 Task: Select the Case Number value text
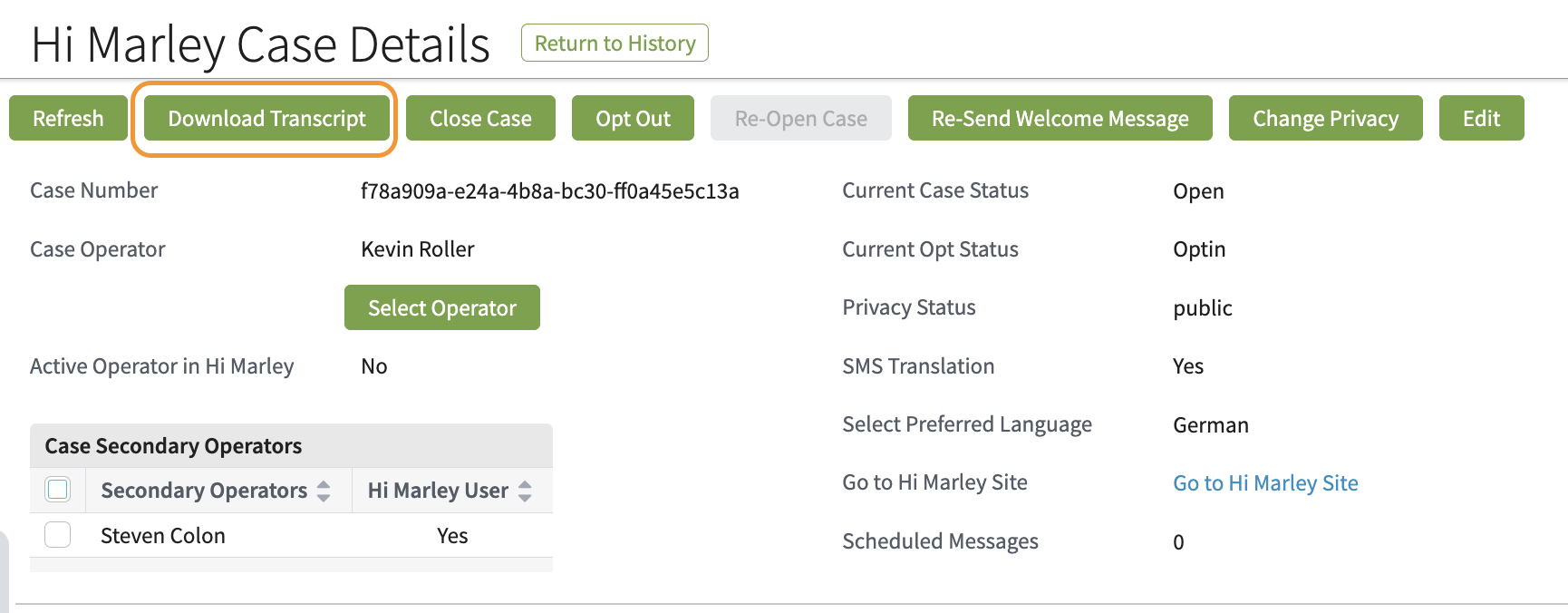[548, 190]
